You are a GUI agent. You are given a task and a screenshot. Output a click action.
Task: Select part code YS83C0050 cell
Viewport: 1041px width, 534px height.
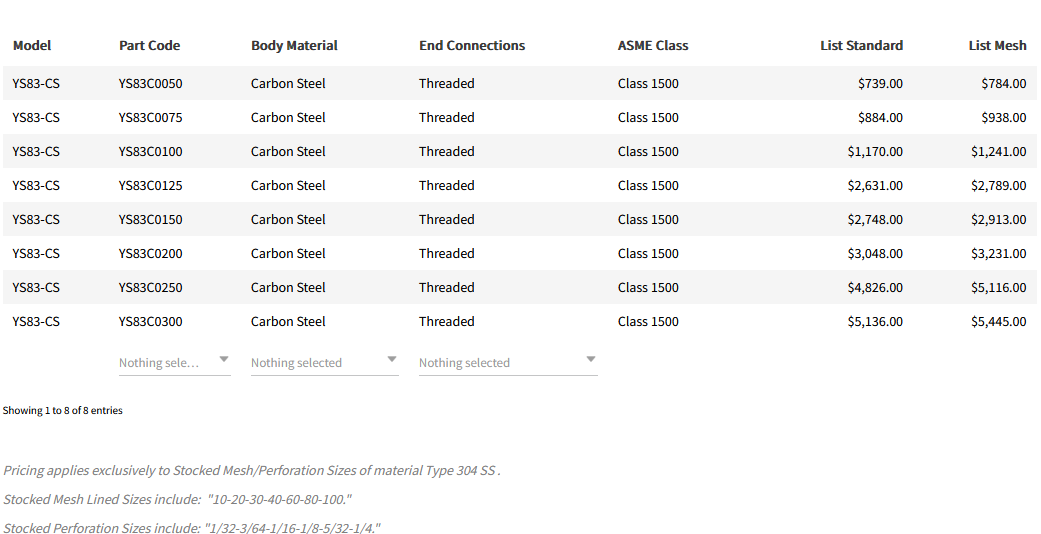(x=150, y=83)
